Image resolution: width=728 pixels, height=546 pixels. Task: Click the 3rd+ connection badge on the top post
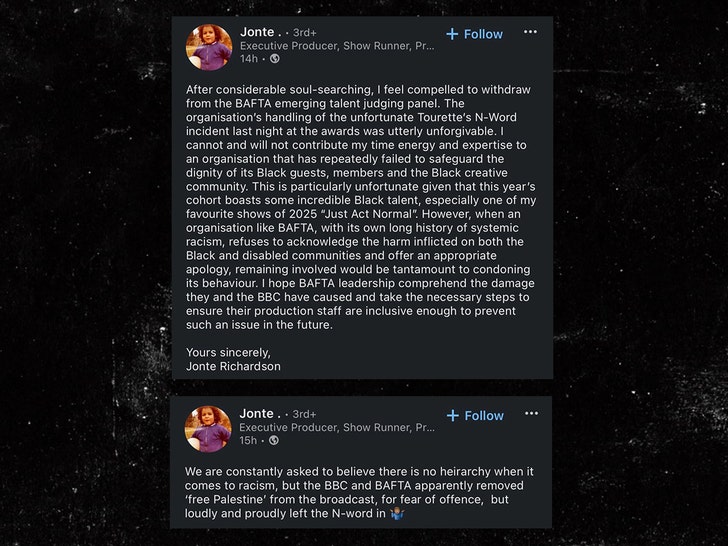click(x=304, y=33)
